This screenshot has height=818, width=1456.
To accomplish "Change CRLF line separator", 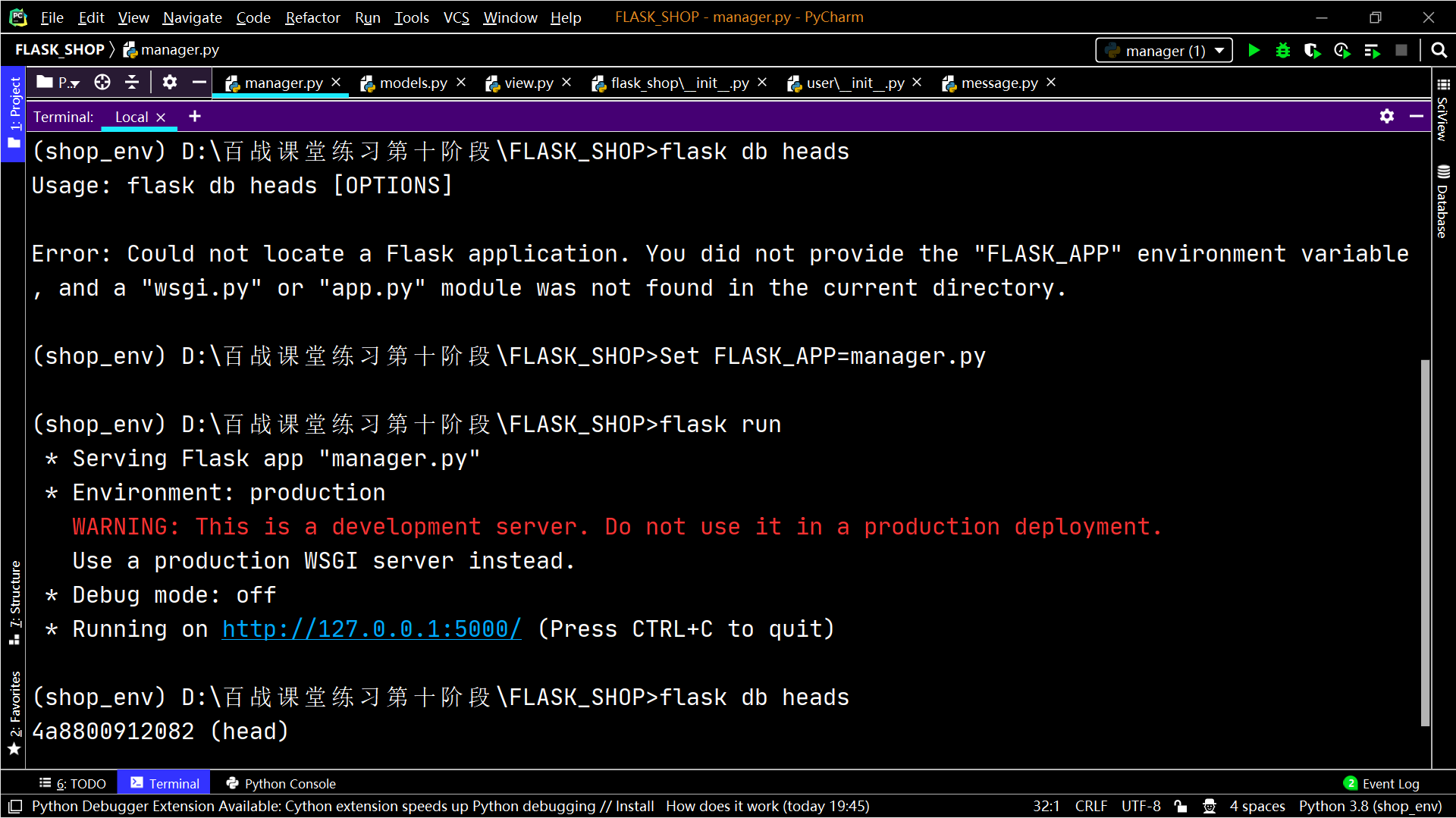I will tap(1091, 807).
